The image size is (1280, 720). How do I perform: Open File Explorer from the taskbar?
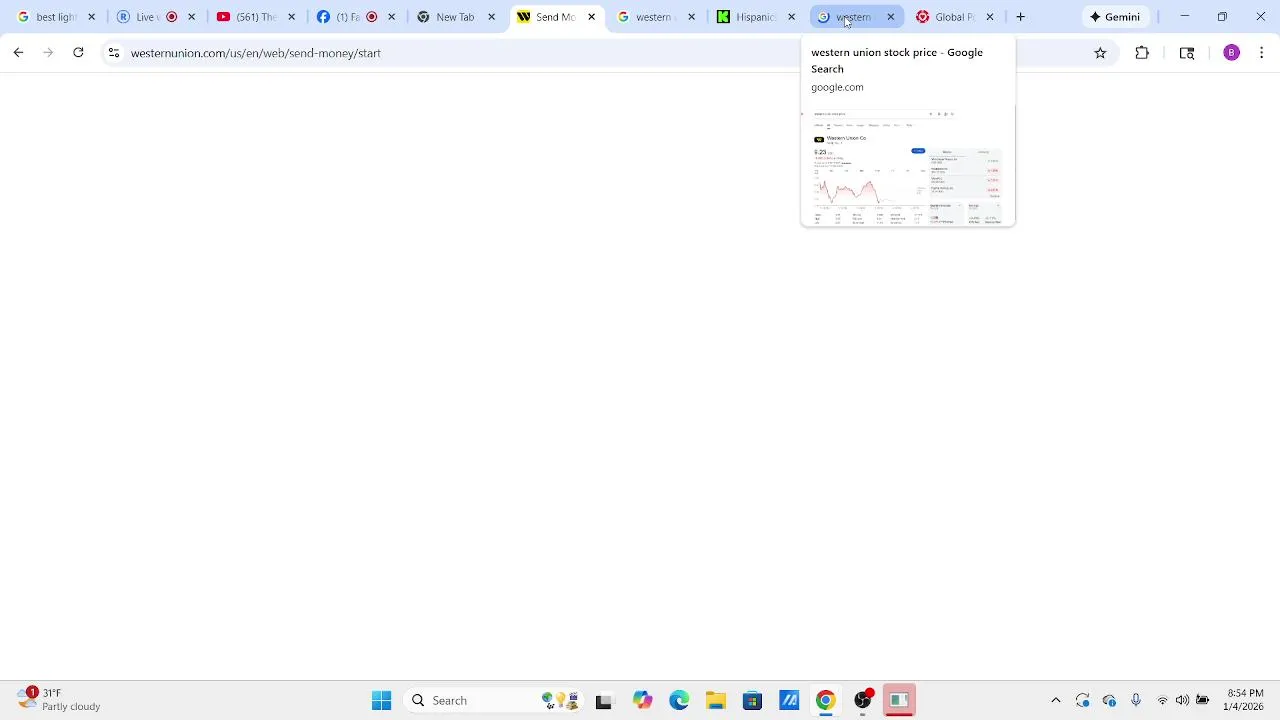(x=715, y=701)
